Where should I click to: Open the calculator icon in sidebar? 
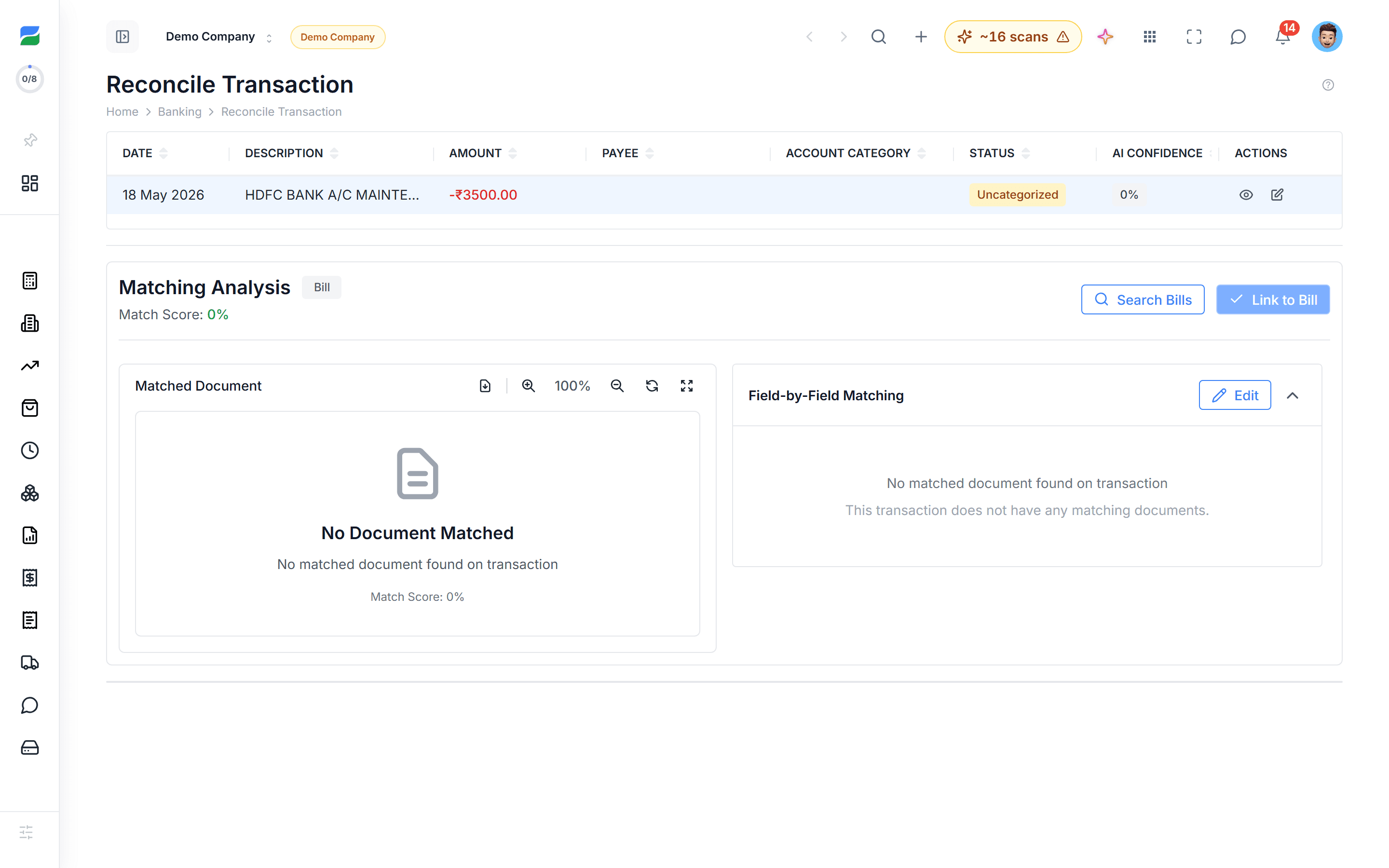point(30,281)
